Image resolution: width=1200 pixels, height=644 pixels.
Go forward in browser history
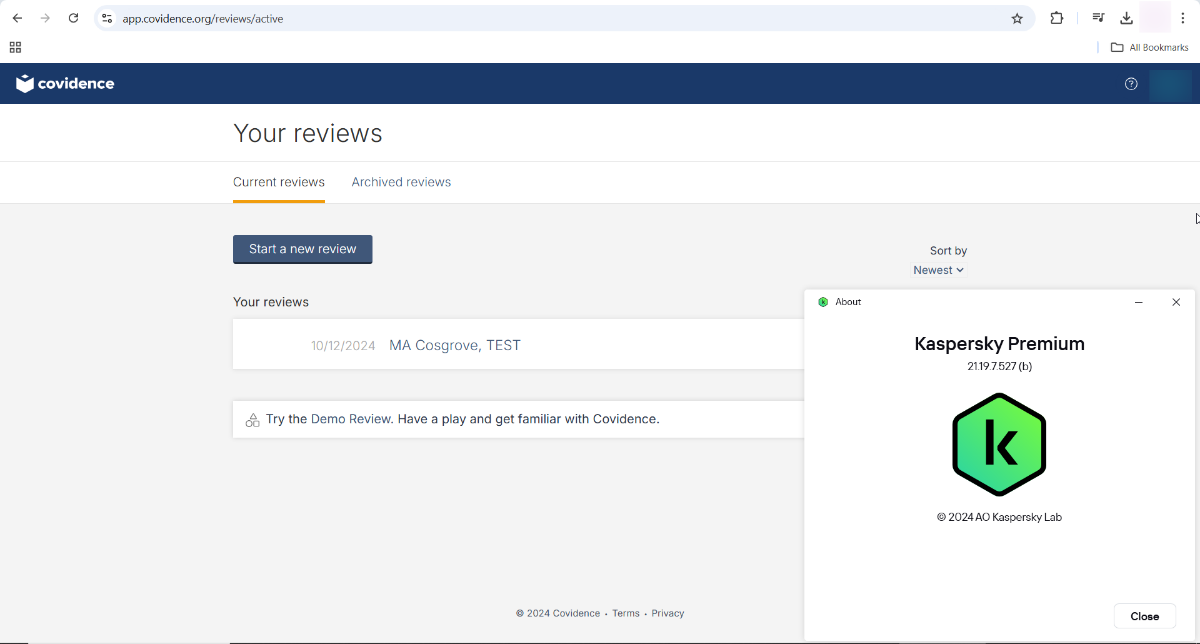tap(45, 18)
